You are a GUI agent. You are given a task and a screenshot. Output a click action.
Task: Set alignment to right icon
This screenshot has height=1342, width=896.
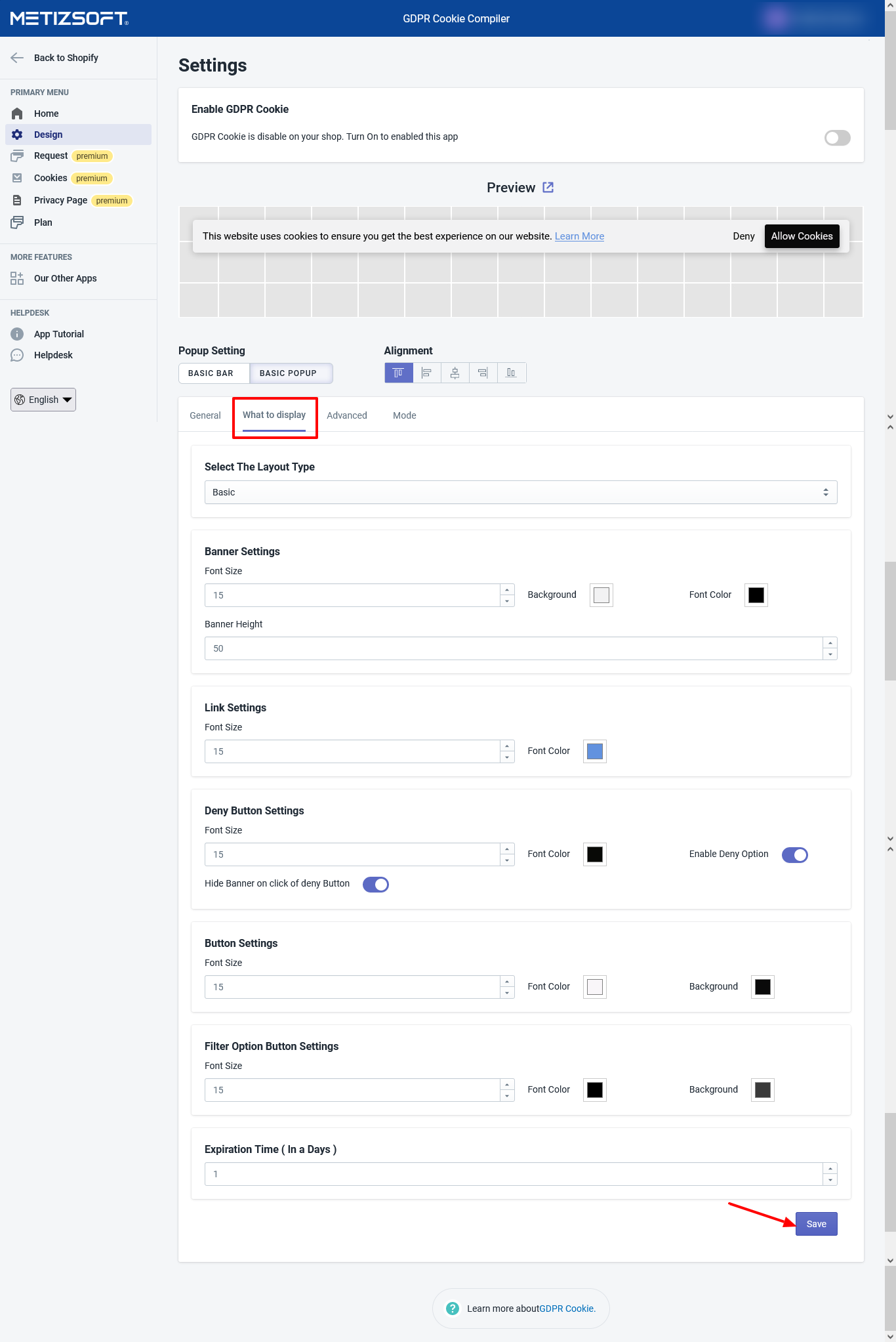point(483,373)
